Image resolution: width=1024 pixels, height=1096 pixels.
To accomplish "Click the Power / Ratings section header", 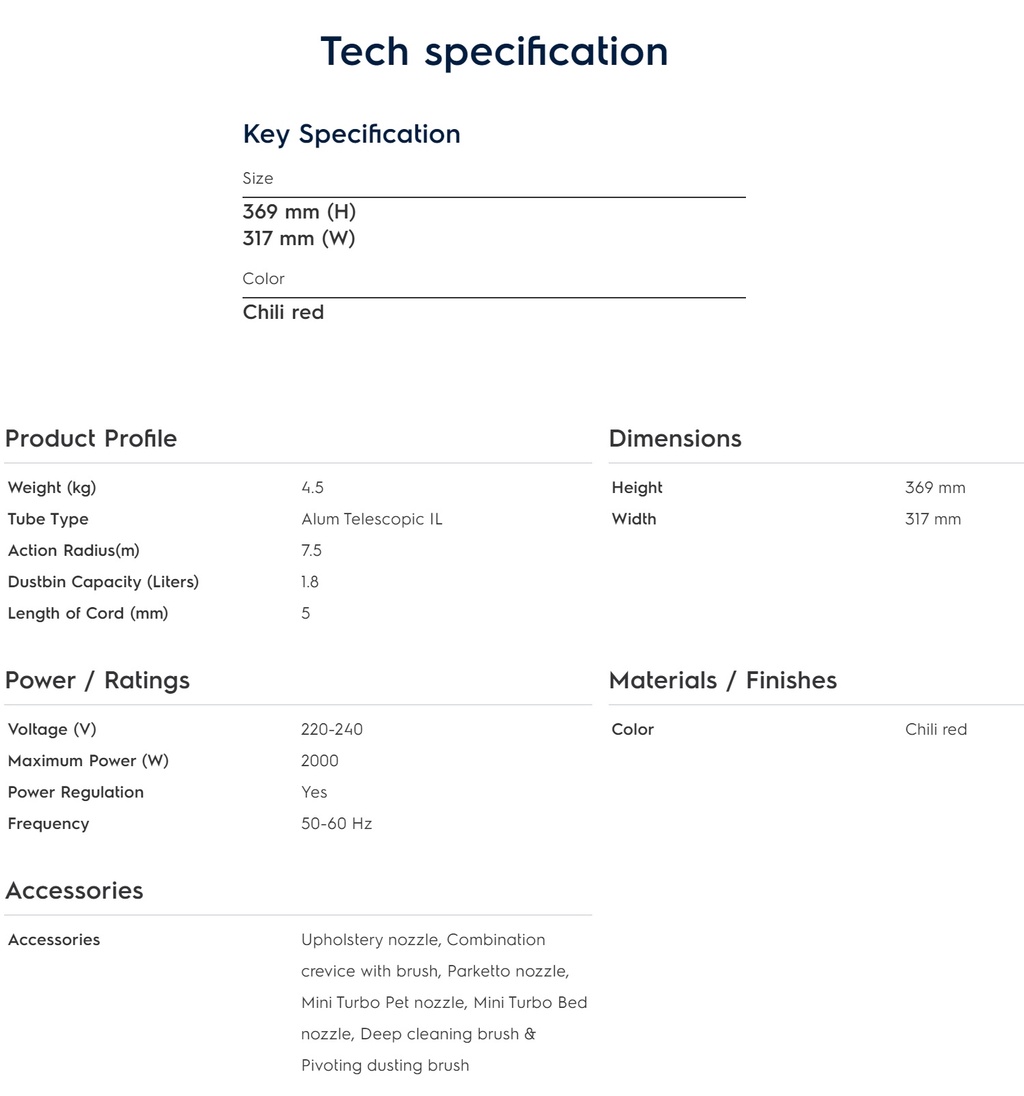I will tap(97, 680).
